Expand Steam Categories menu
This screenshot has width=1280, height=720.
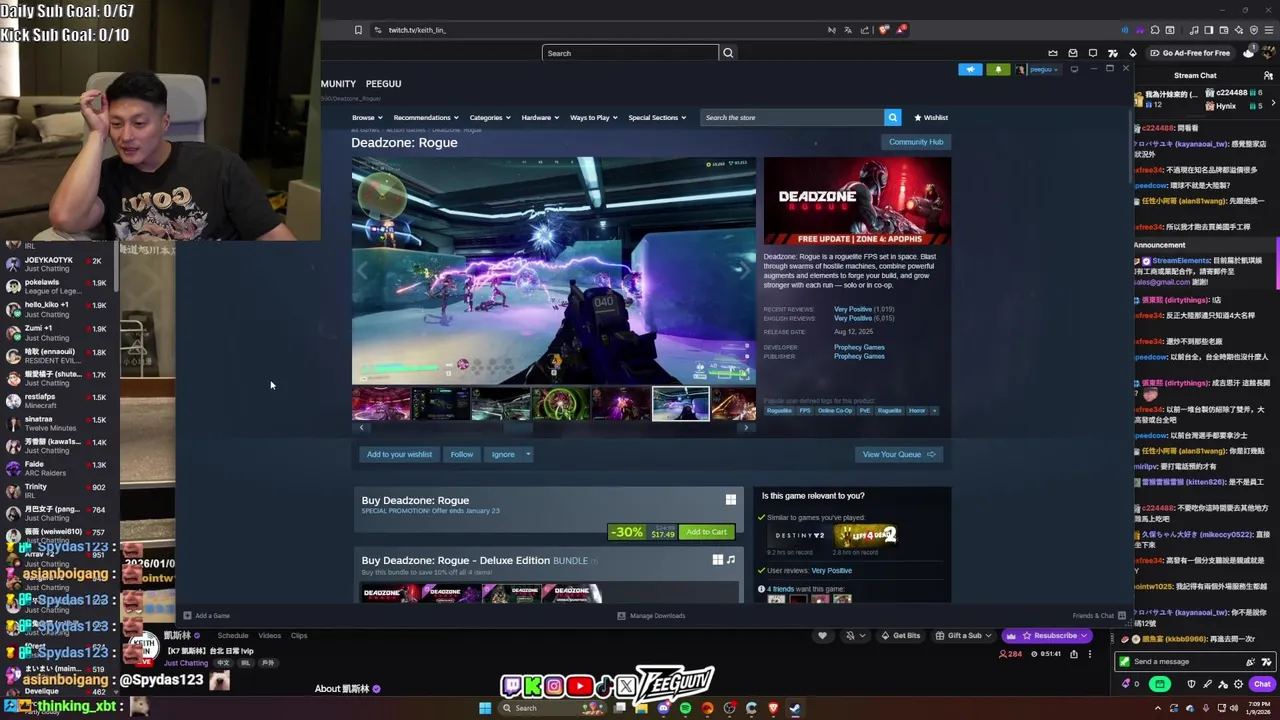coord(490,117)
